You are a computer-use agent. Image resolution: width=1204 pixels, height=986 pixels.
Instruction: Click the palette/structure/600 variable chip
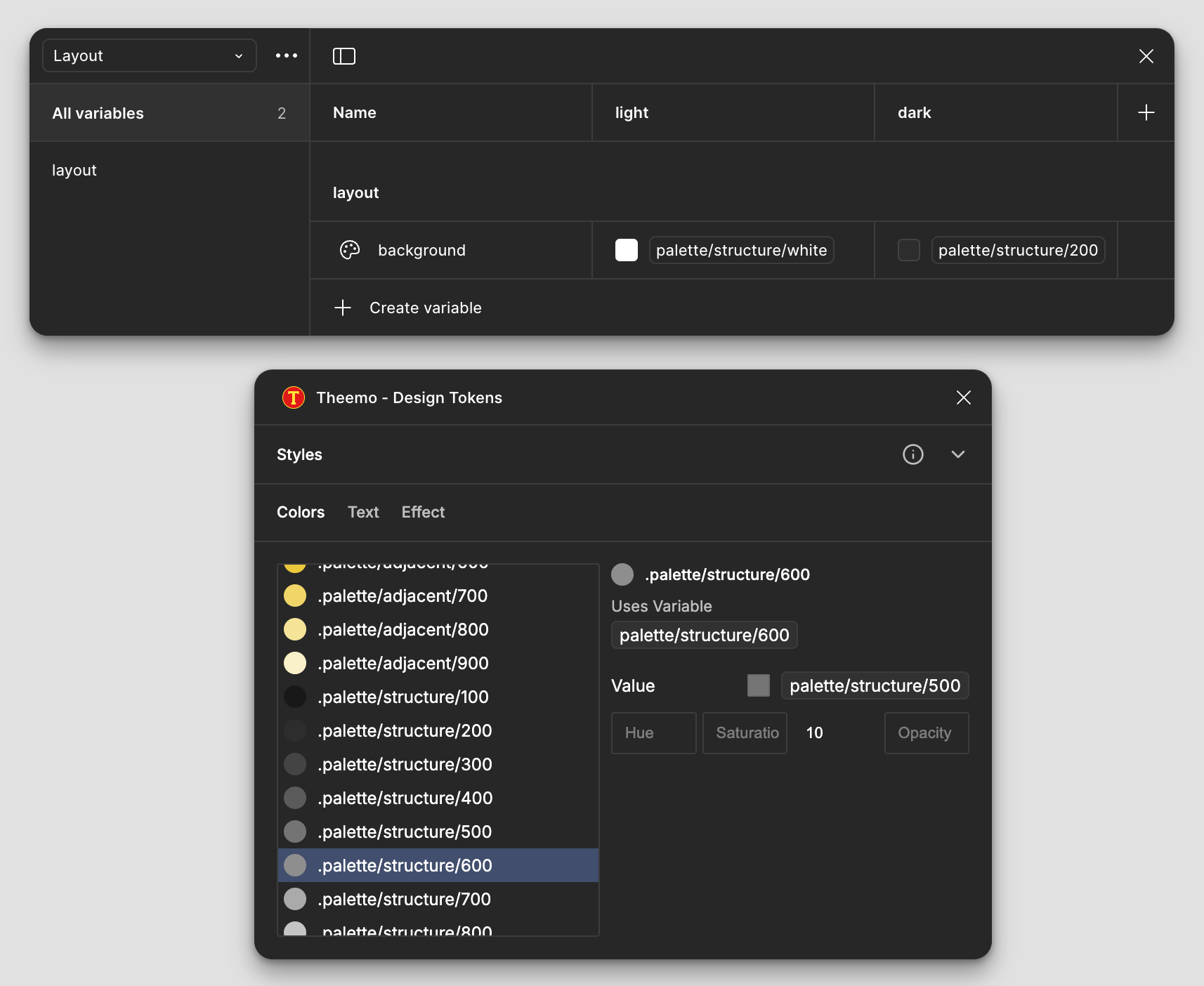(x=704, y=635)
